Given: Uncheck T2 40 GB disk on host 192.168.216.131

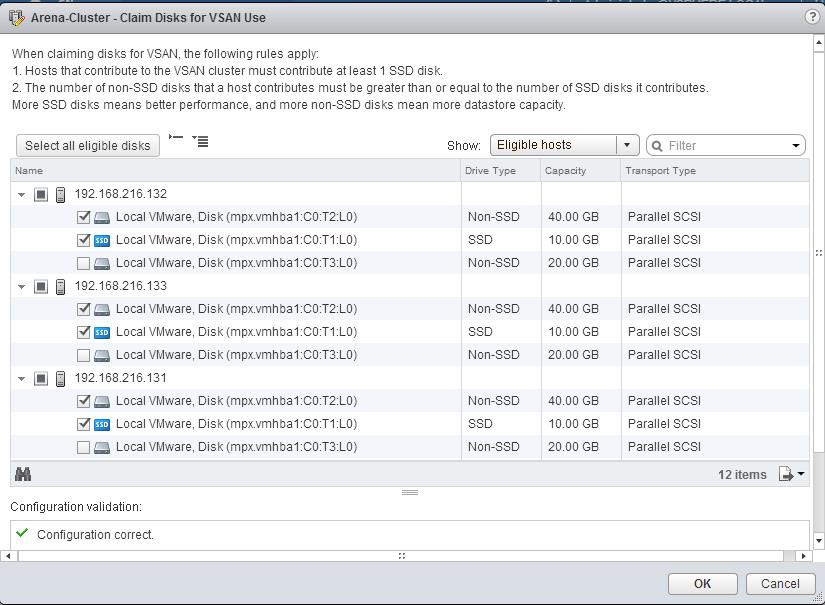Looking at the screenshot, I should pos(83,401).
